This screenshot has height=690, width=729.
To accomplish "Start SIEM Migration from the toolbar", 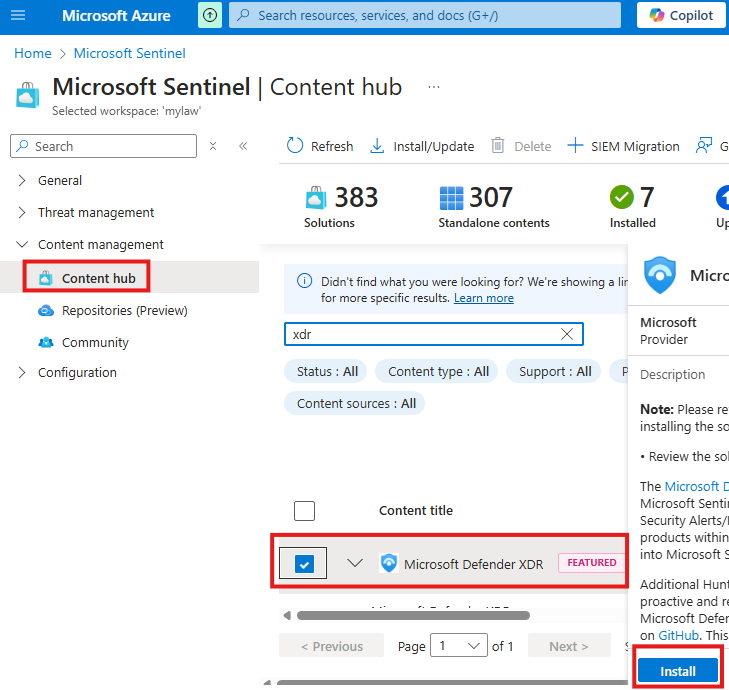I will (623, 146).
